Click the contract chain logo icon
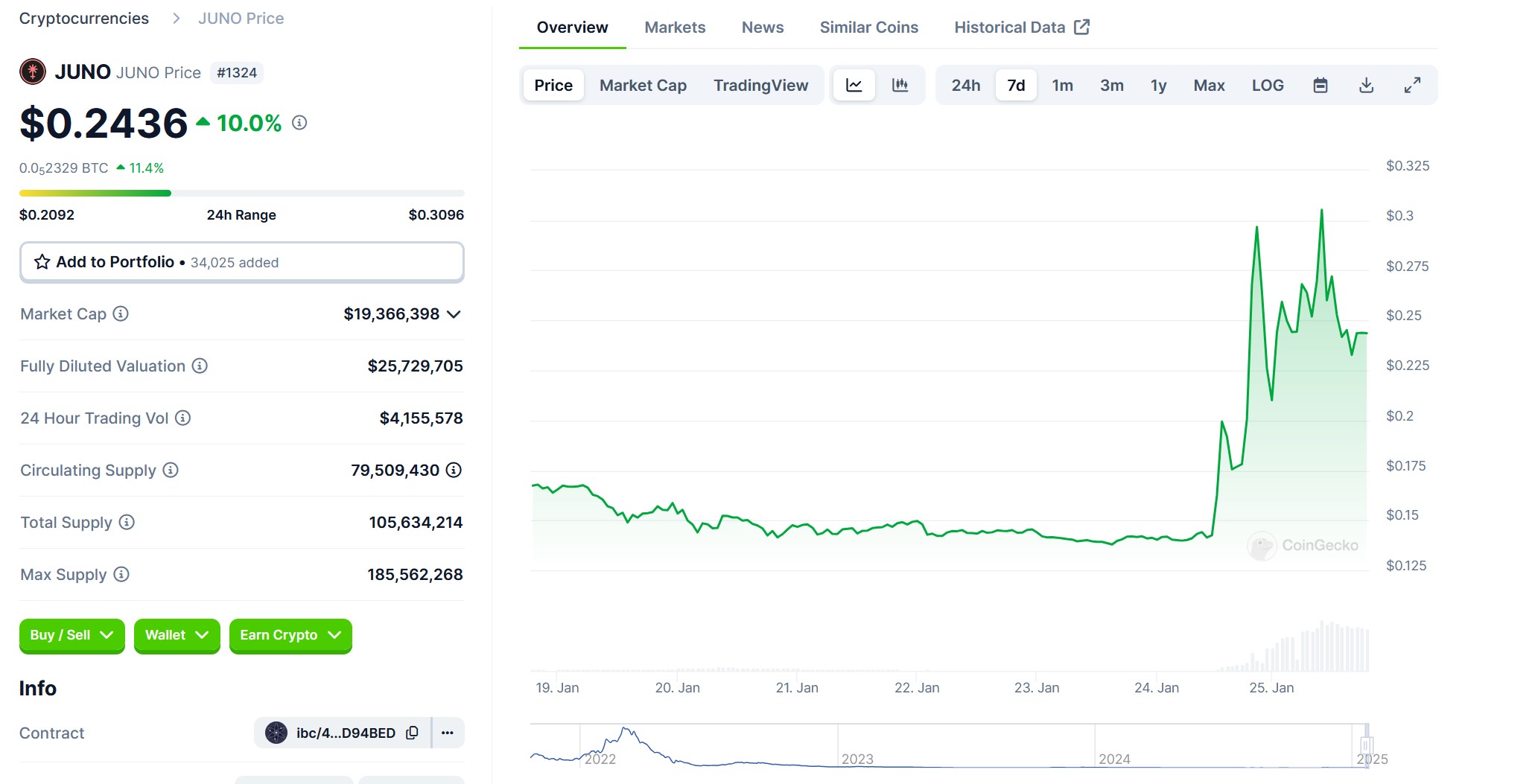Image resolution: width=1535 pixels, height=784 pixels. click(x=276, y=733)
